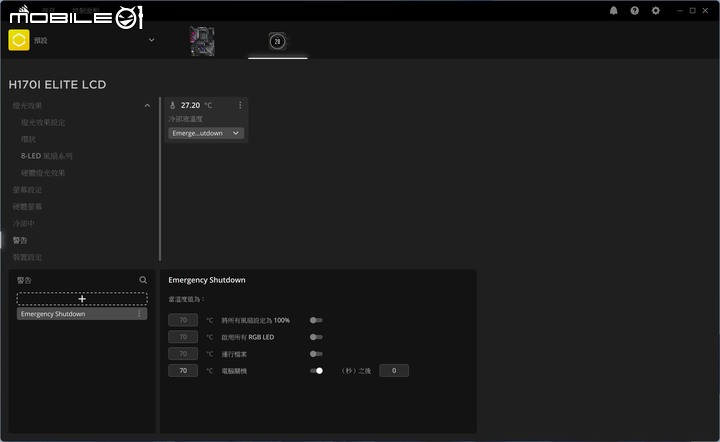Viewport: 720px width, 442px height.
Task: Click the temperature field in the RGB LED row
Action: coord(183,337)
